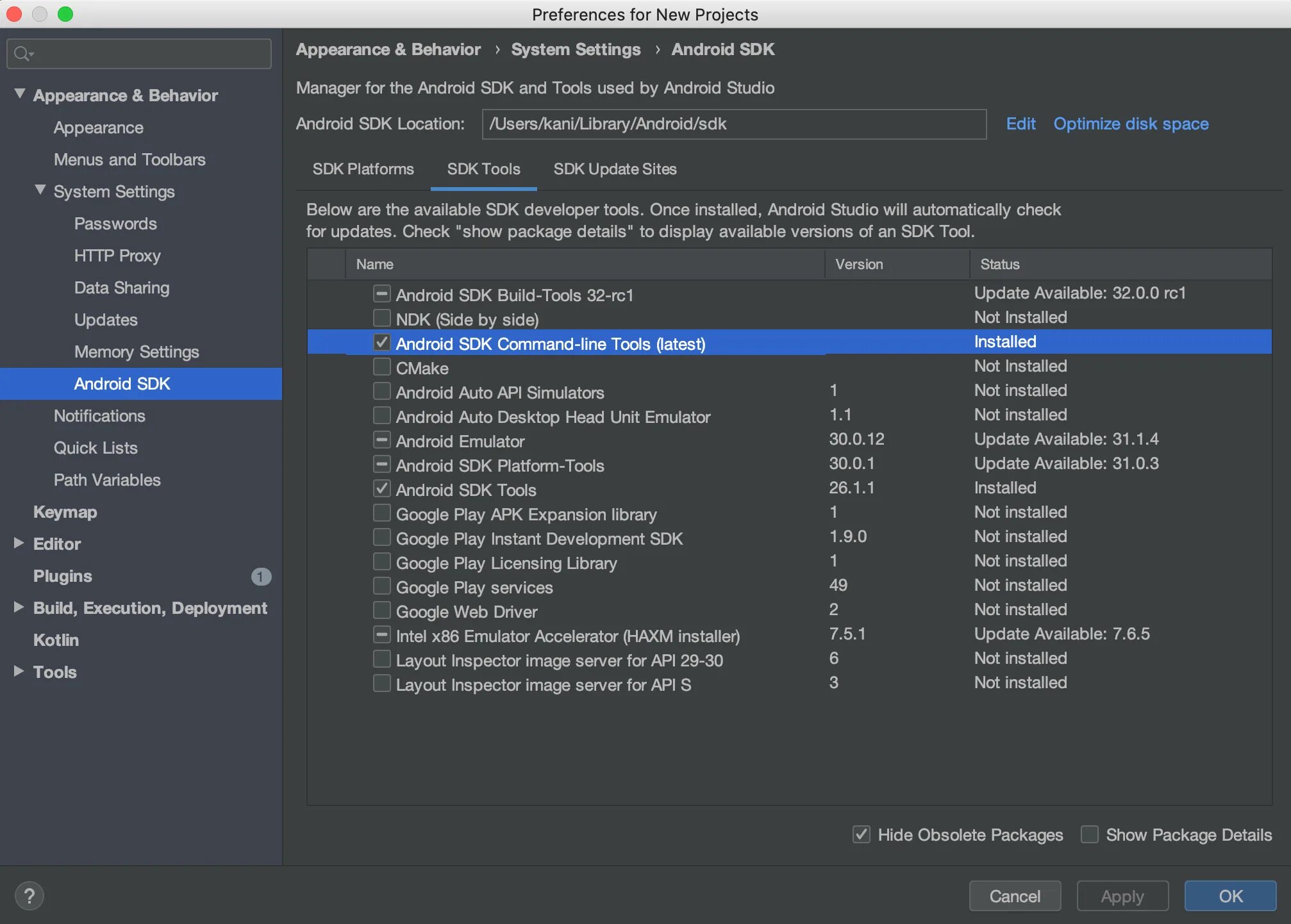This screenshot has width=1291, height=924.
Task: Open the SDK Update Sites tab
Action: (615, 169)
